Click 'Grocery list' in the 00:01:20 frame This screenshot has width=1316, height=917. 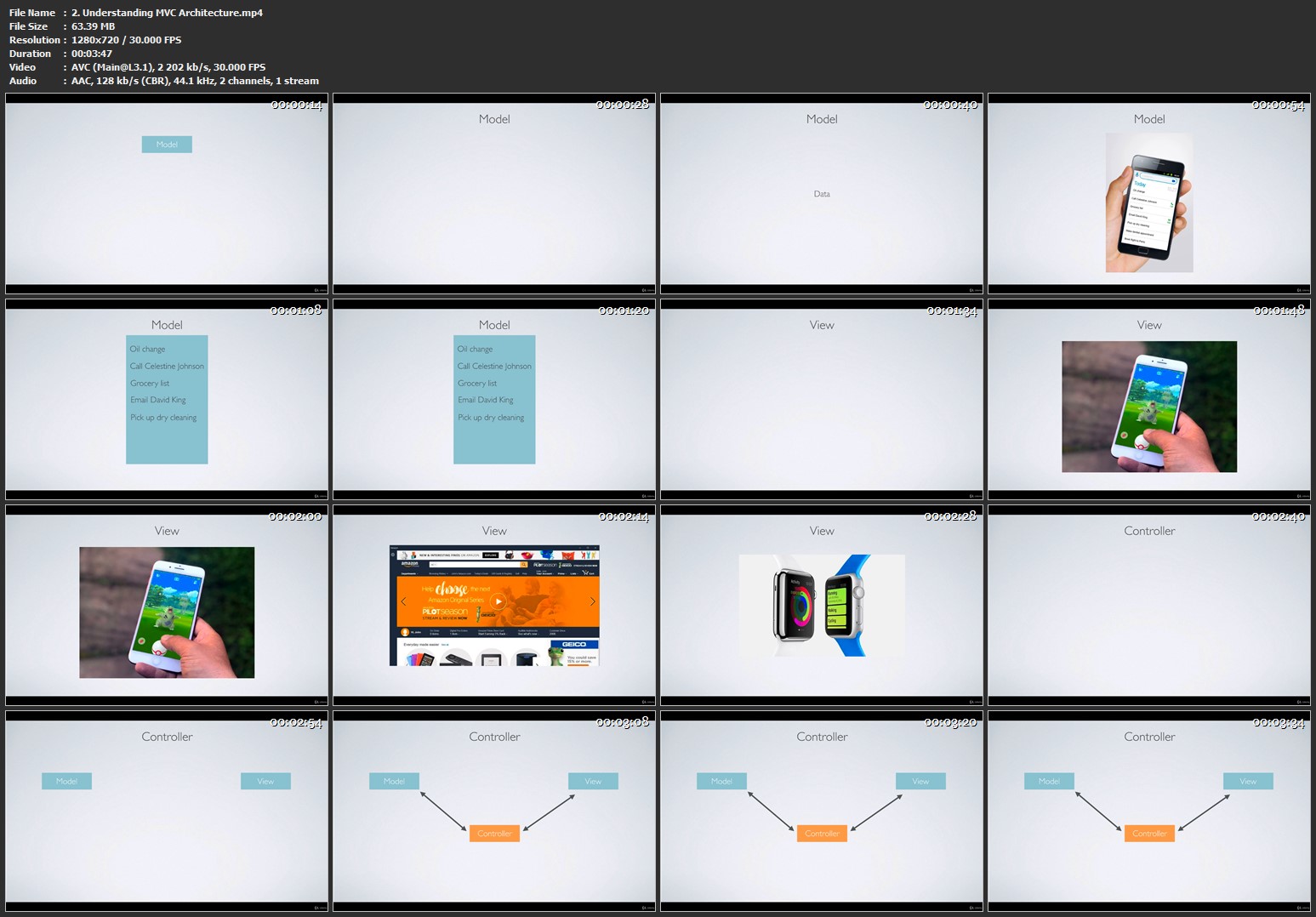point(477,384)
